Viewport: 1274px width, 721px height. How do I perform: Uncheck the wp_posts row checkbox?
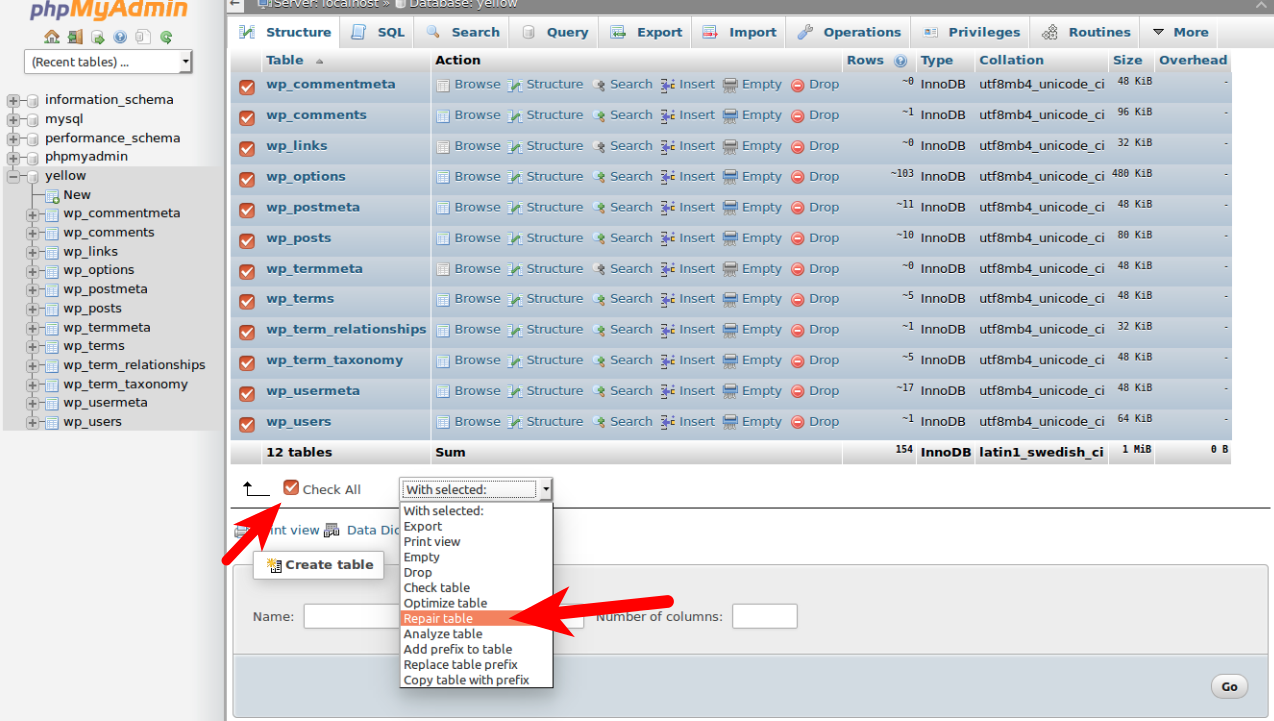[248, 241]
